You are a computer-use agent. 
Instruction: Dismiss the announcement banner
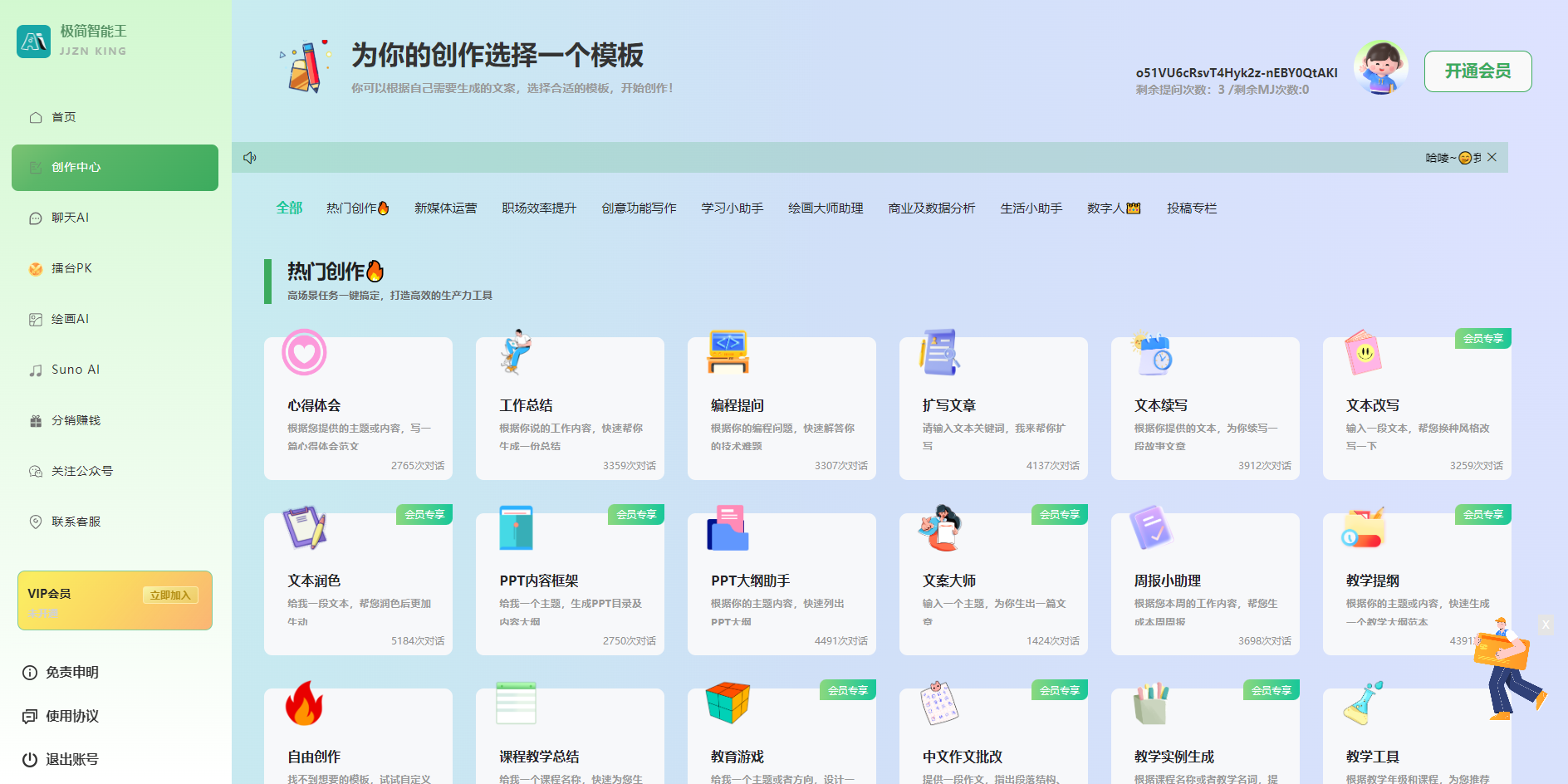(1492, 157)
